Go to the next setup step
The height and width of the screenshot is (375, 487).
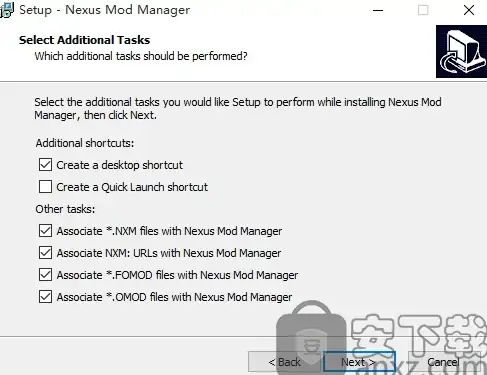(x=359, y=362)
